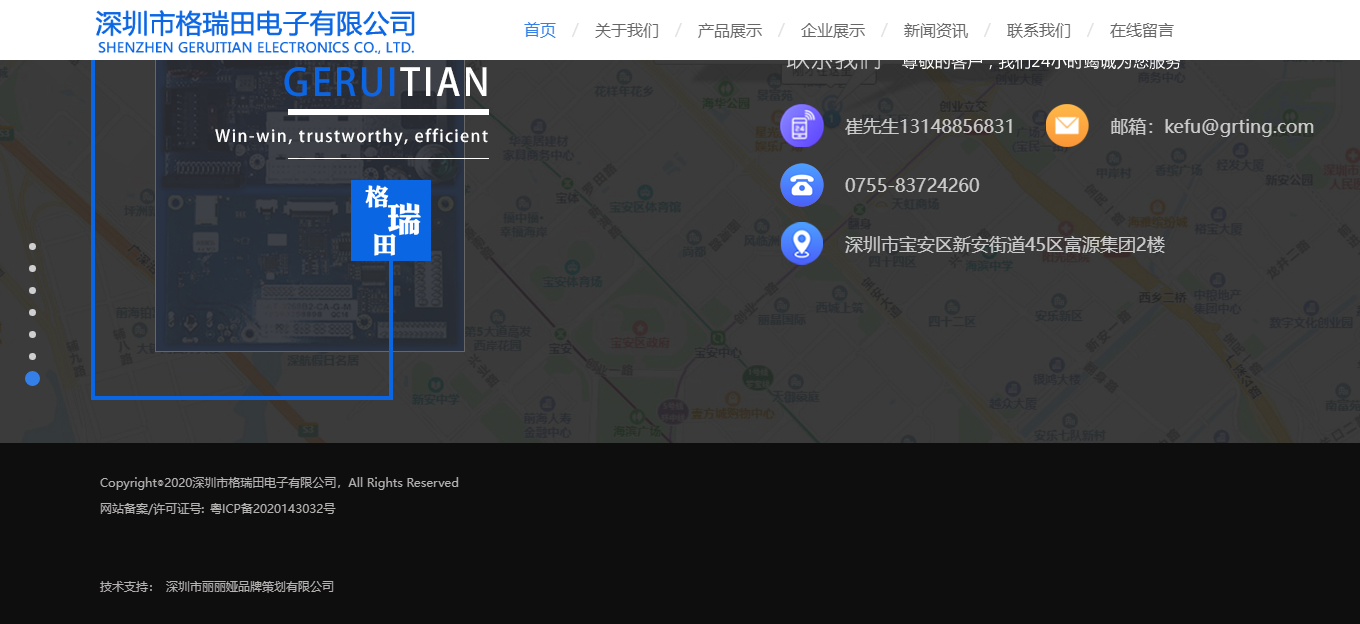1360x624 pixels.
Task: Click the blue 格瑞田 square badge
Action: [x=391, y=220]
